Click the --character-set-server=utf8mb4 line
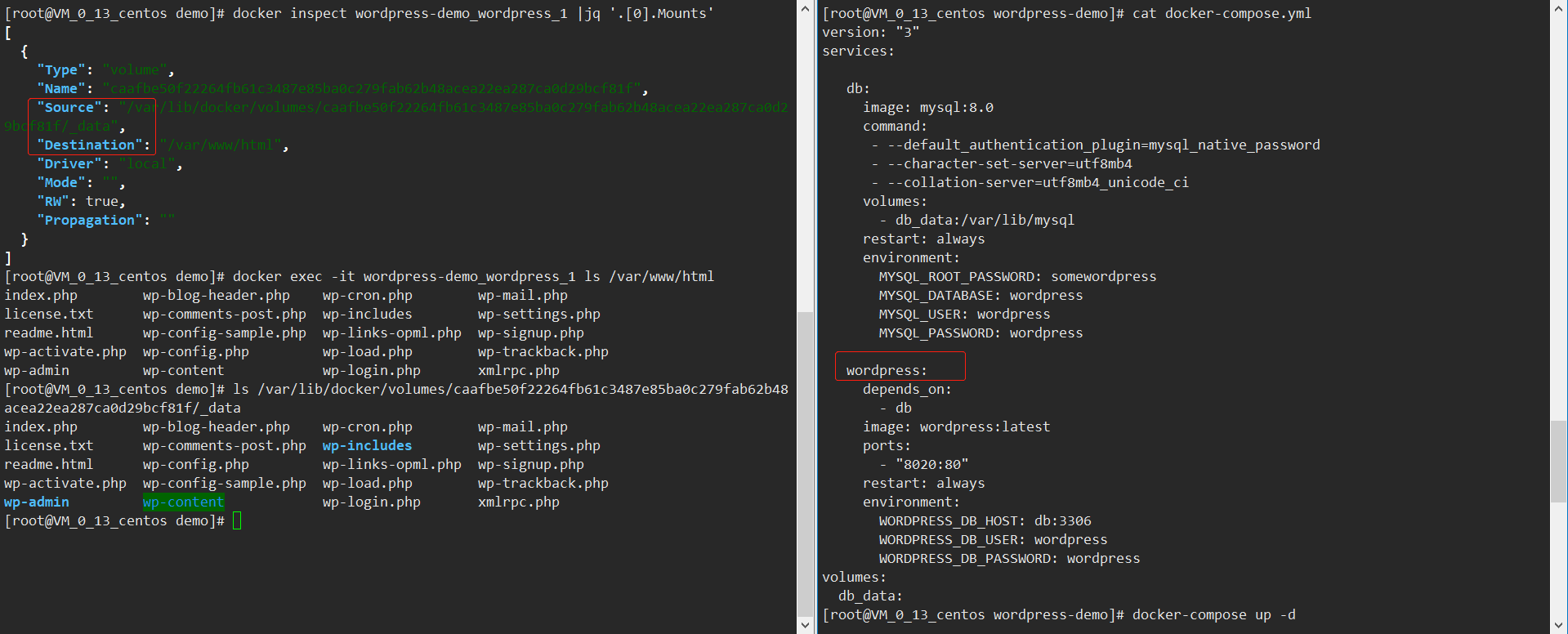Screen dimensions: 1568x634 pyautogui.click(x=1002, y=163)
